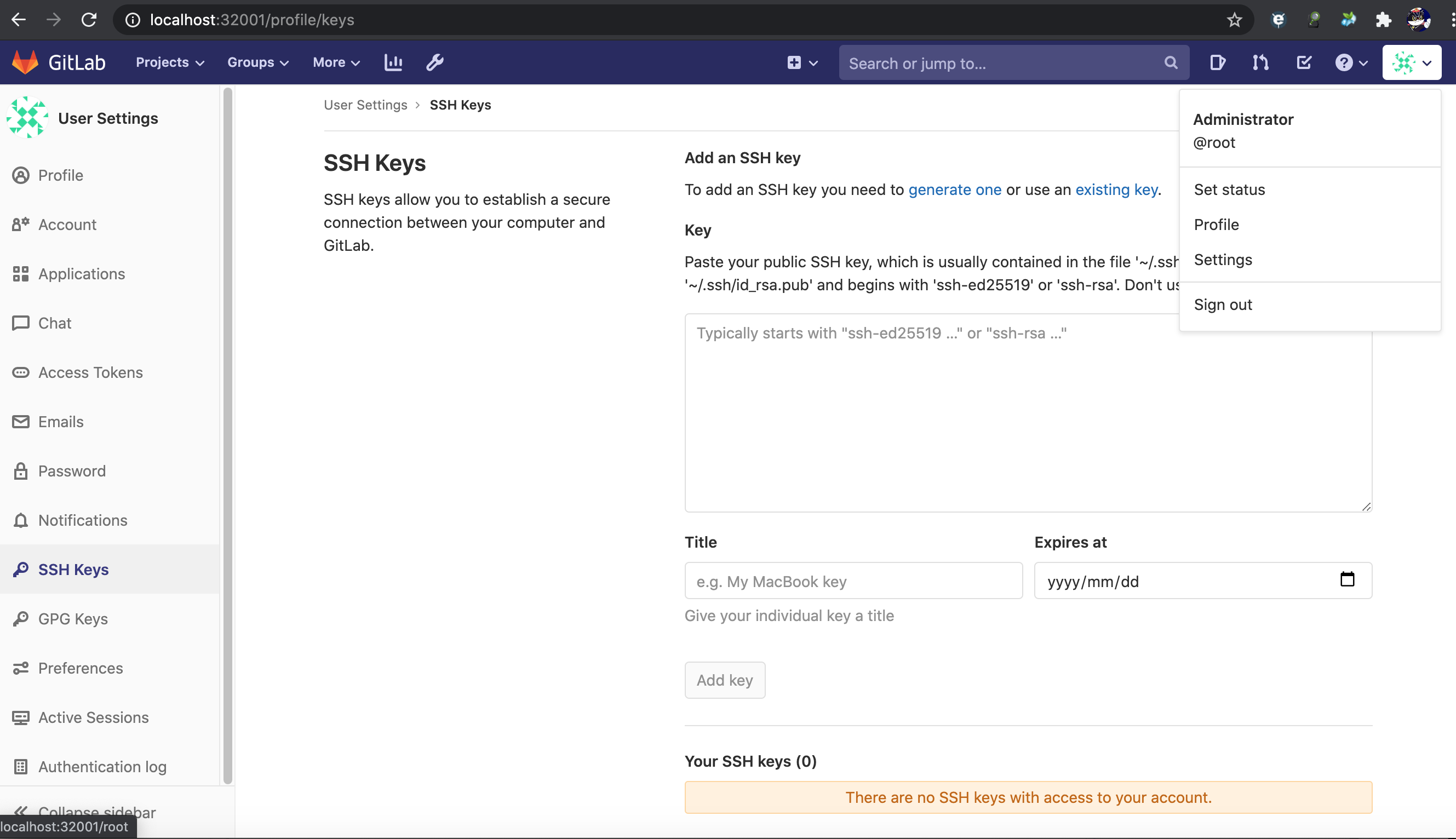Go to Access Tokens in sidebar
This screenshot has height=839, width=1456.
(x=90, y=372)
